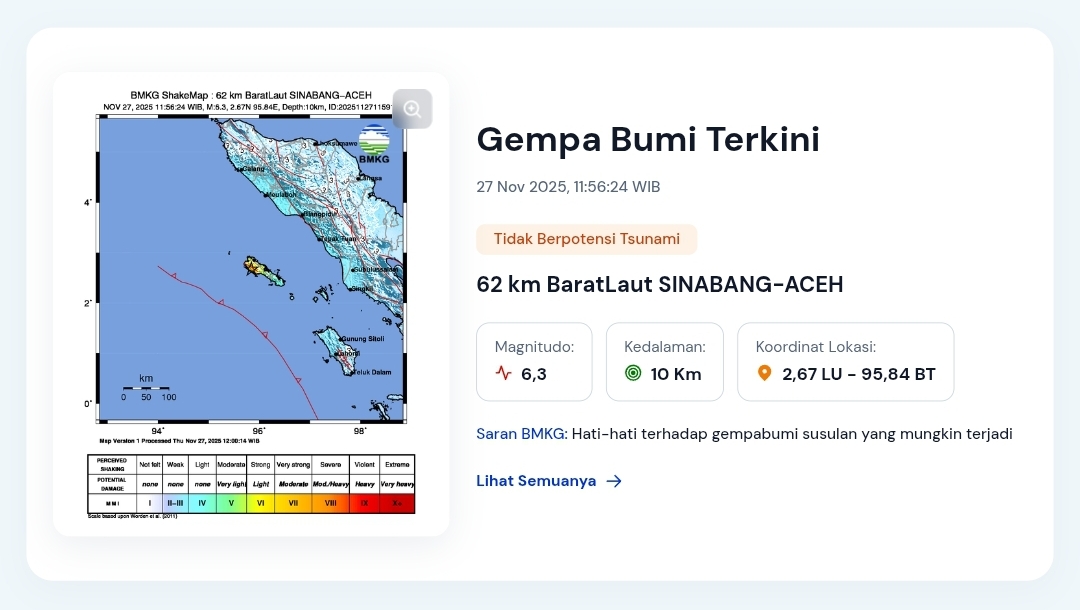
Task: Select the Koordinat Lokasi info card
Action: click(845, 361)
